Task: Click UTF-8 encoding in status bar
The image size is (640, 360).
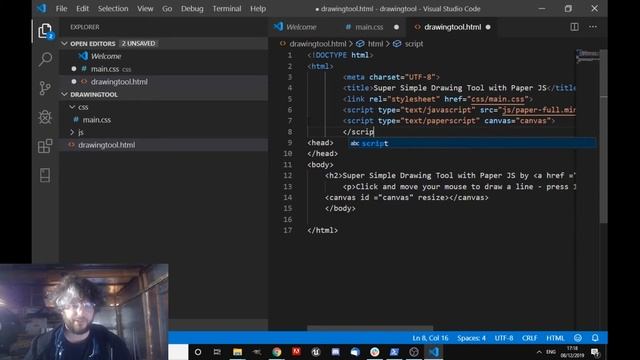Action: click(x=504, y=338)
